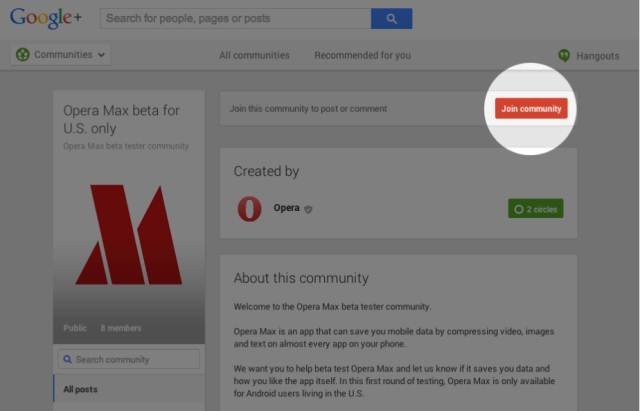The width and height of the screenshot is (640, 411).
Task: Open the All communities tab
Action: (254, 55)
